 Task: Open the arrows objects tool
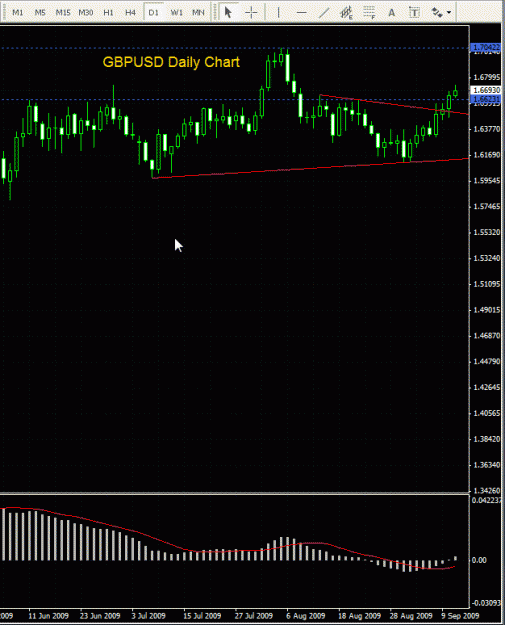click(437, 12)
